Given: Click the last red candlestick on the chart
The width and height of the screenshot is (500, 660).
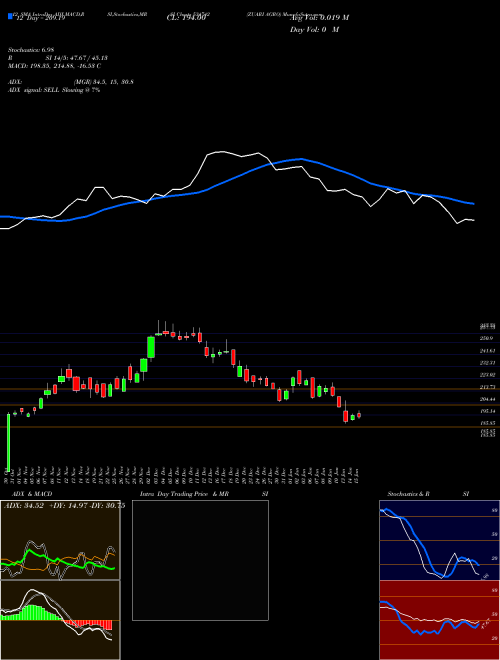Looking at the screenshot, I should tap(359, 415).
